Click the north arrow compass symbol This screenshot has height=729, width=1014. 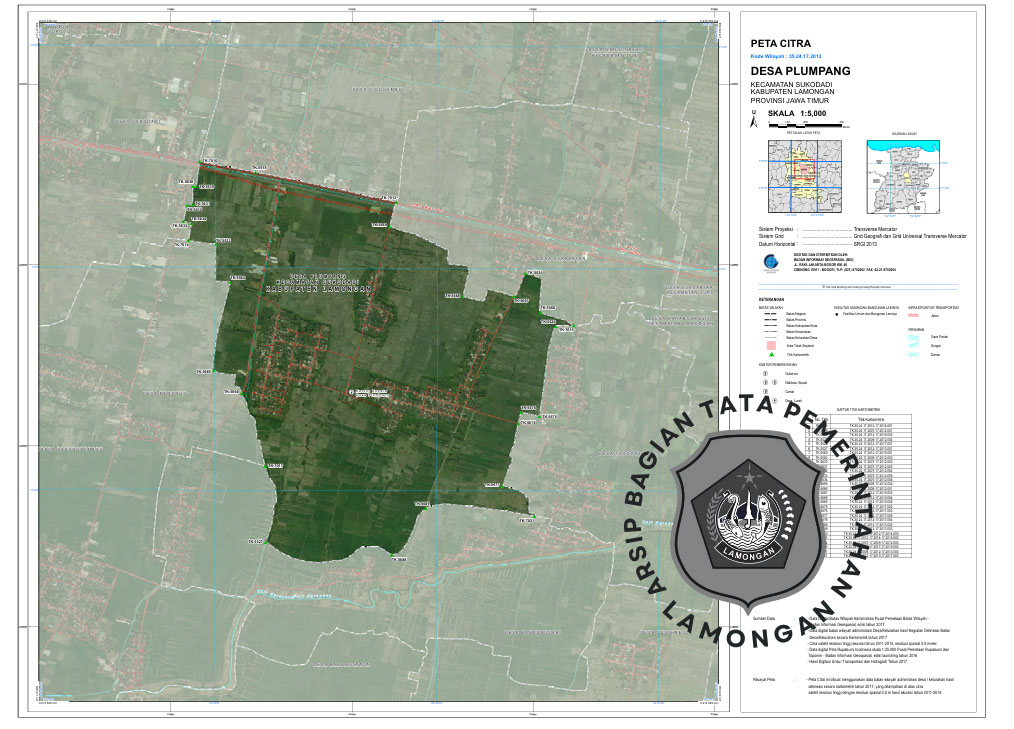tap(754, 126)
